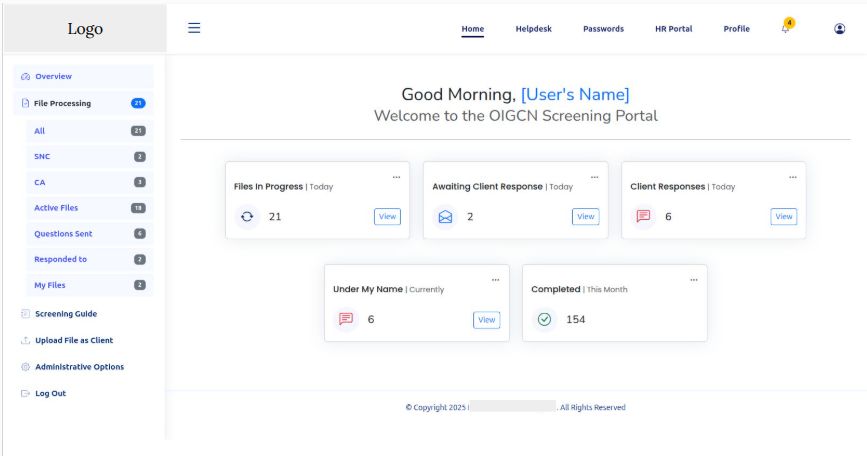Click Upload File as Client link

click(x=73, y=340)
